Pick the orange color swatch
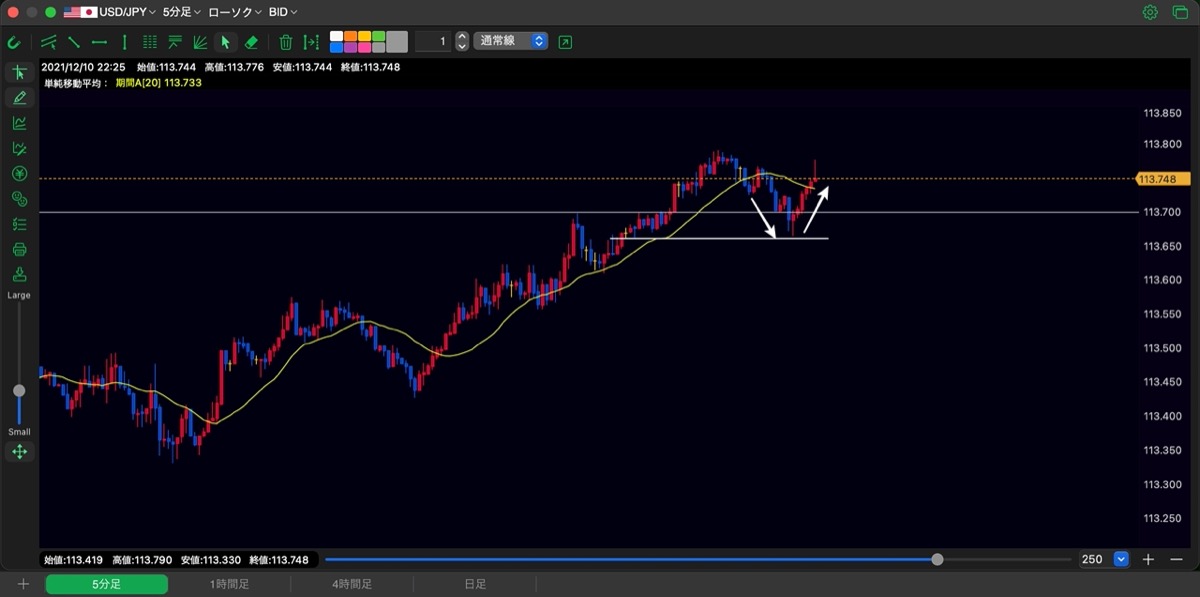This screenshot has height=597, width=1200. (x=351, y=36)
